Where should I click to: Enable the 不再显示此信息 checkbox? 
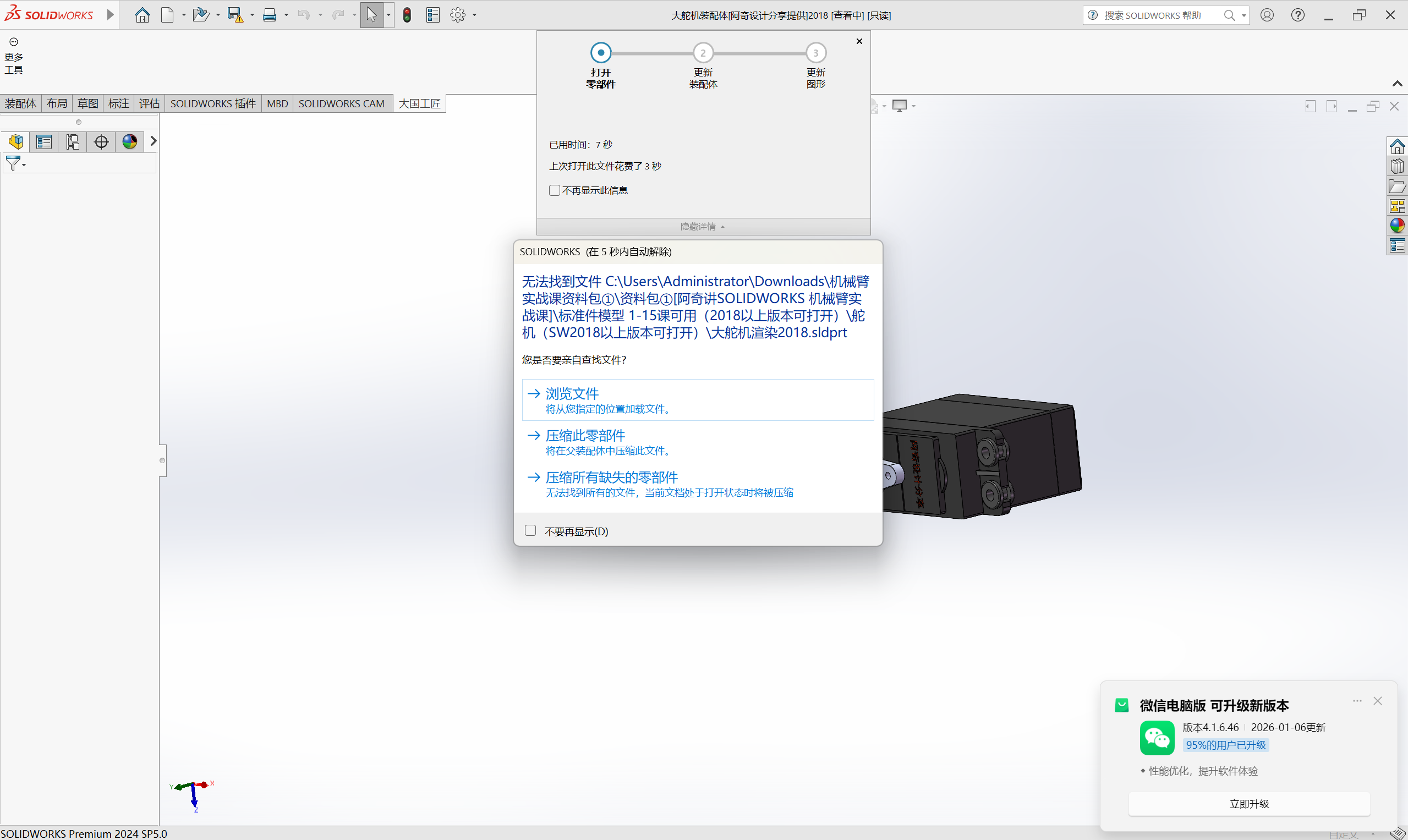(x=554, y=190)
